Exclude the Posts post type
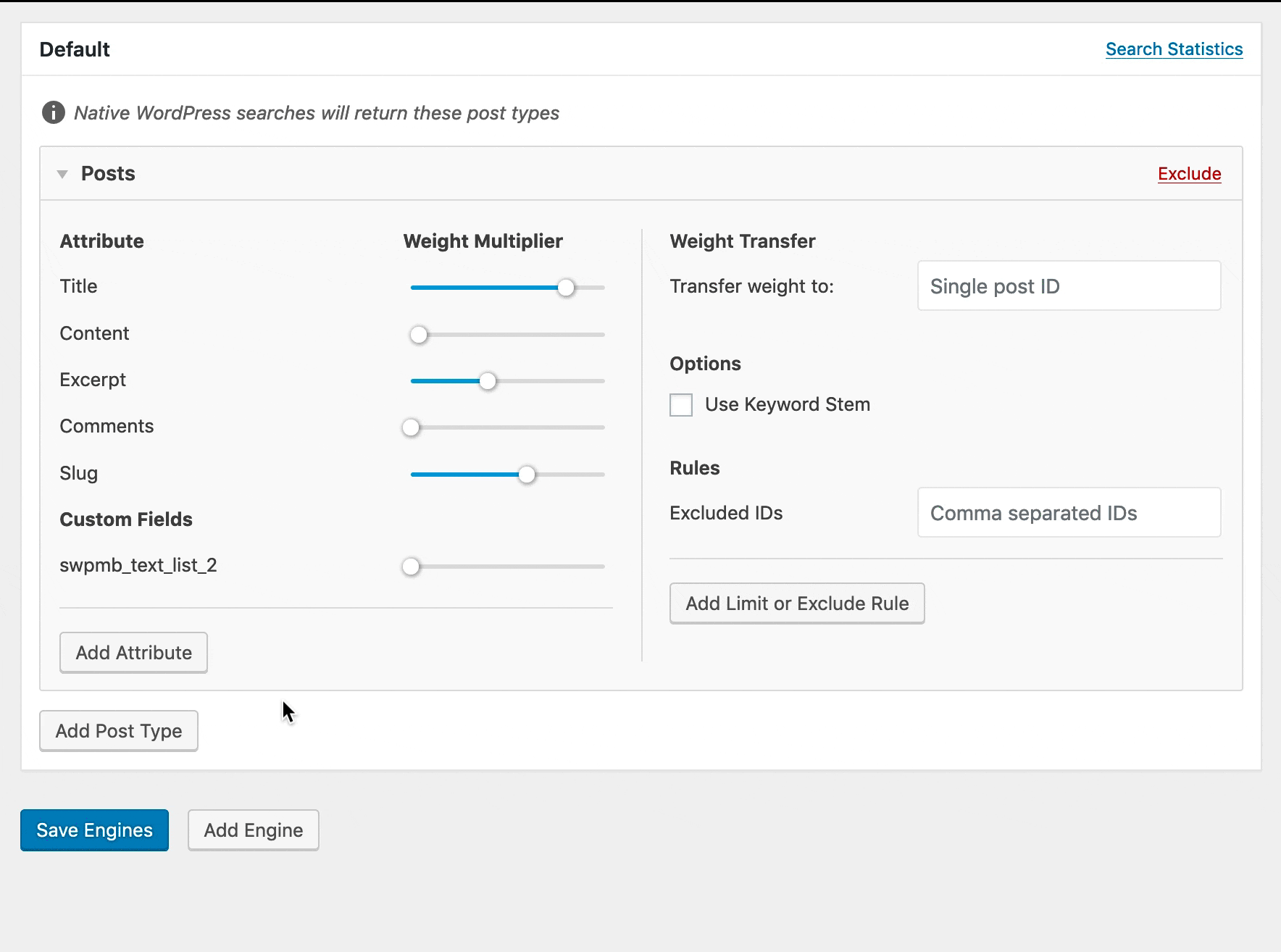Viewport: 1281px width, 952px height. 1189,174
